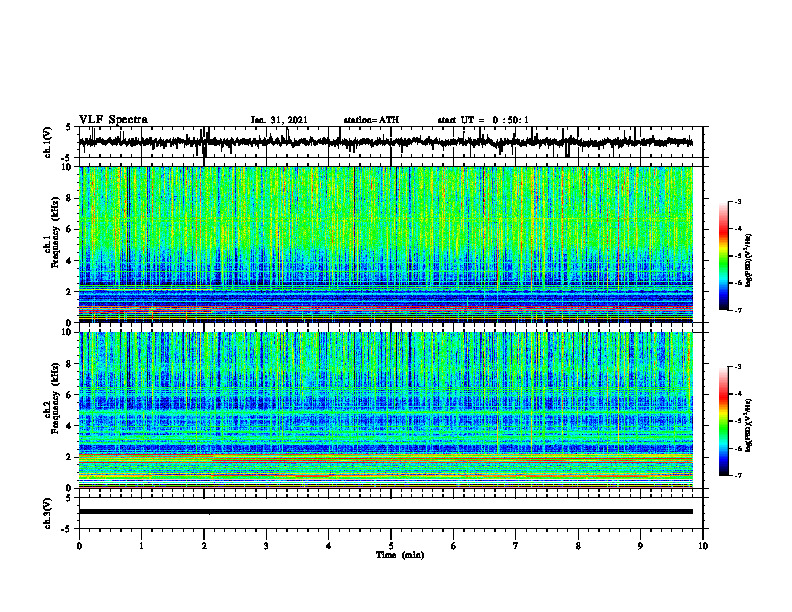This screenshot has height=612, width=792.
Task: Click the time axis tick label '10'
Action: (703, 546)
